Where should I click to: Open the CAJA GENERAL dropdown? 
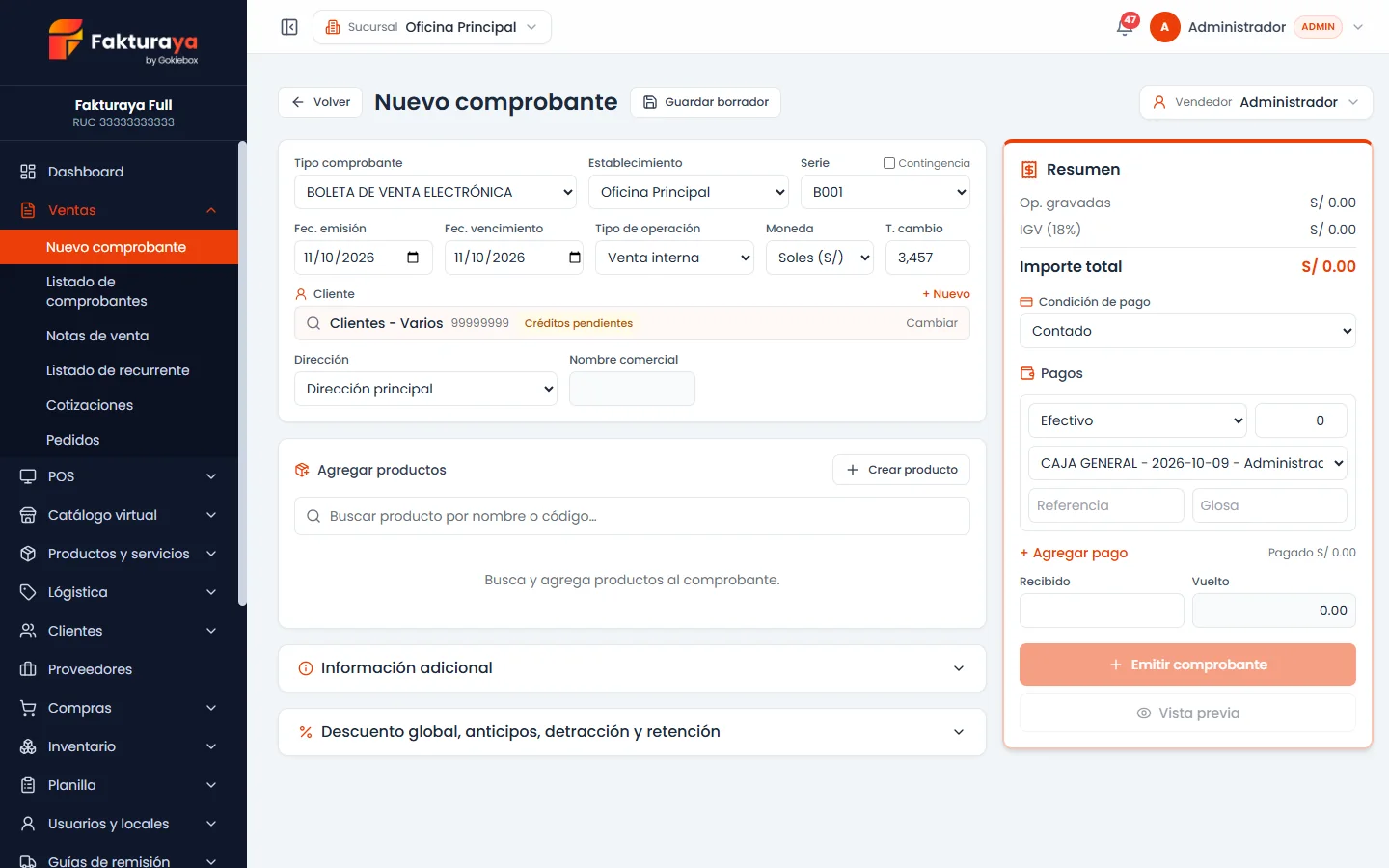pyautogui.click(x=1187, y=463)
